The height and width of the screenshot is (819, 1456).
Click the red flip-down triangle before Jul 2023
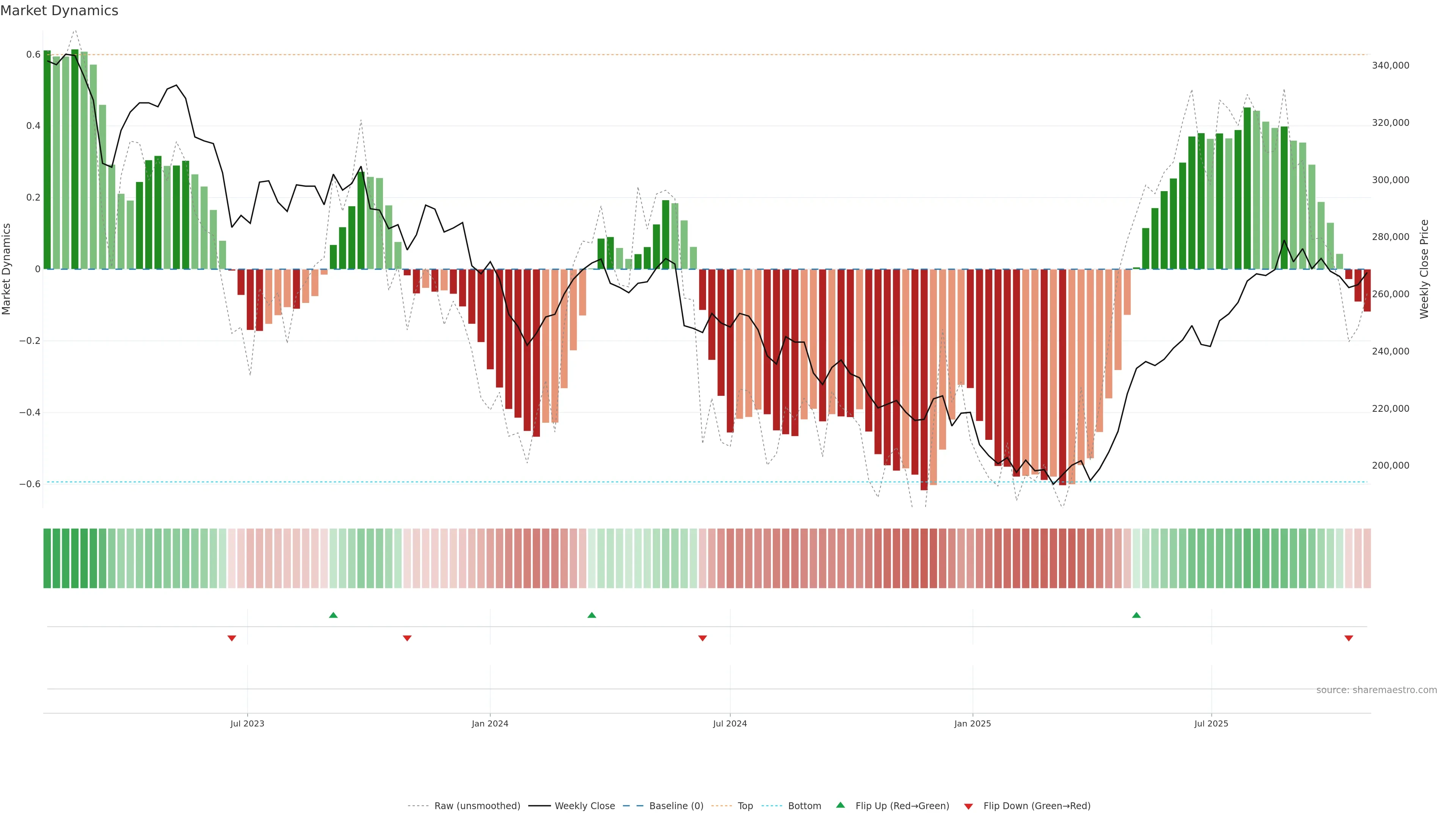[x=232, y=638]
